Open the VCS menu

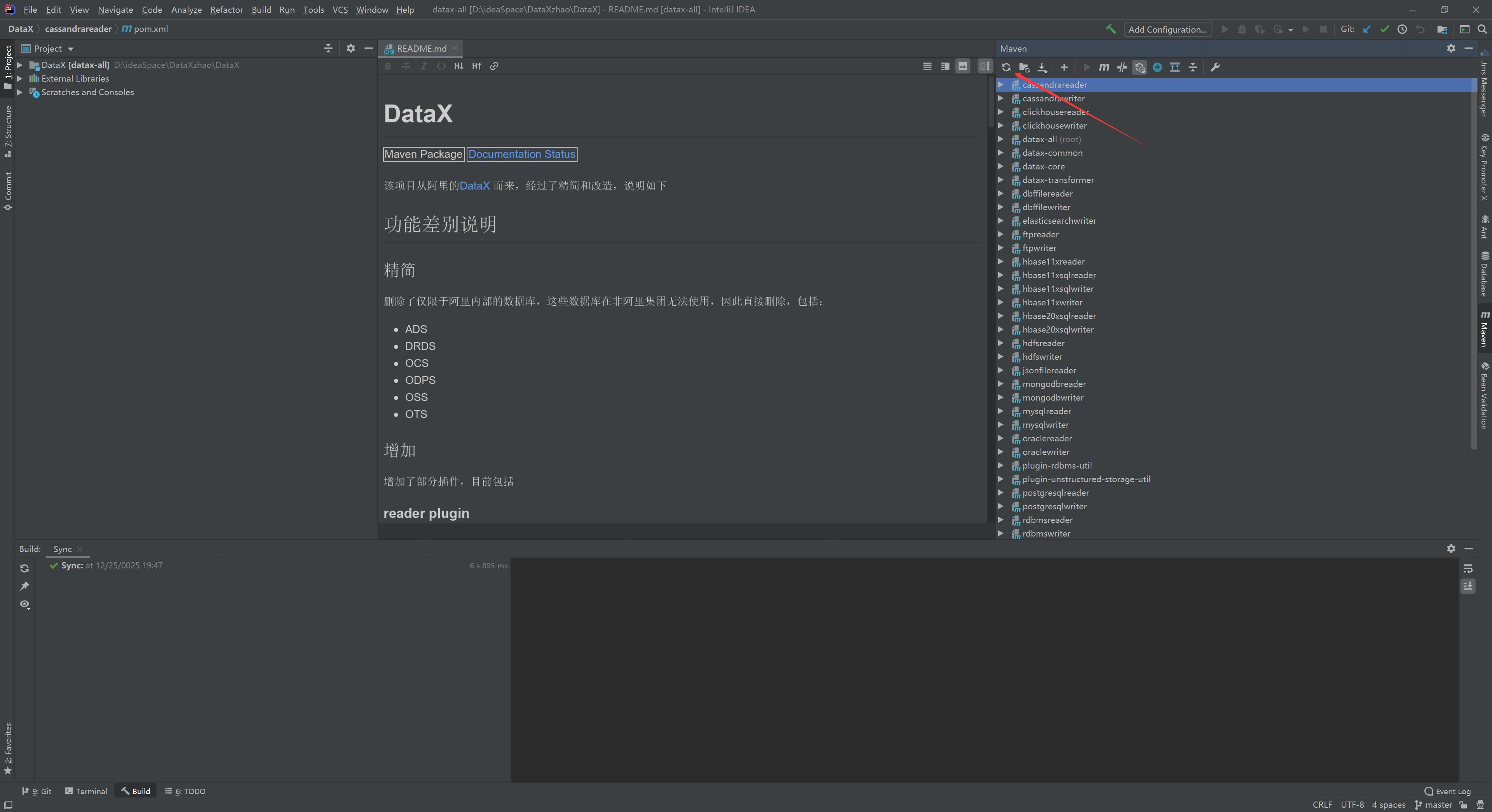[x=340, y=9]
